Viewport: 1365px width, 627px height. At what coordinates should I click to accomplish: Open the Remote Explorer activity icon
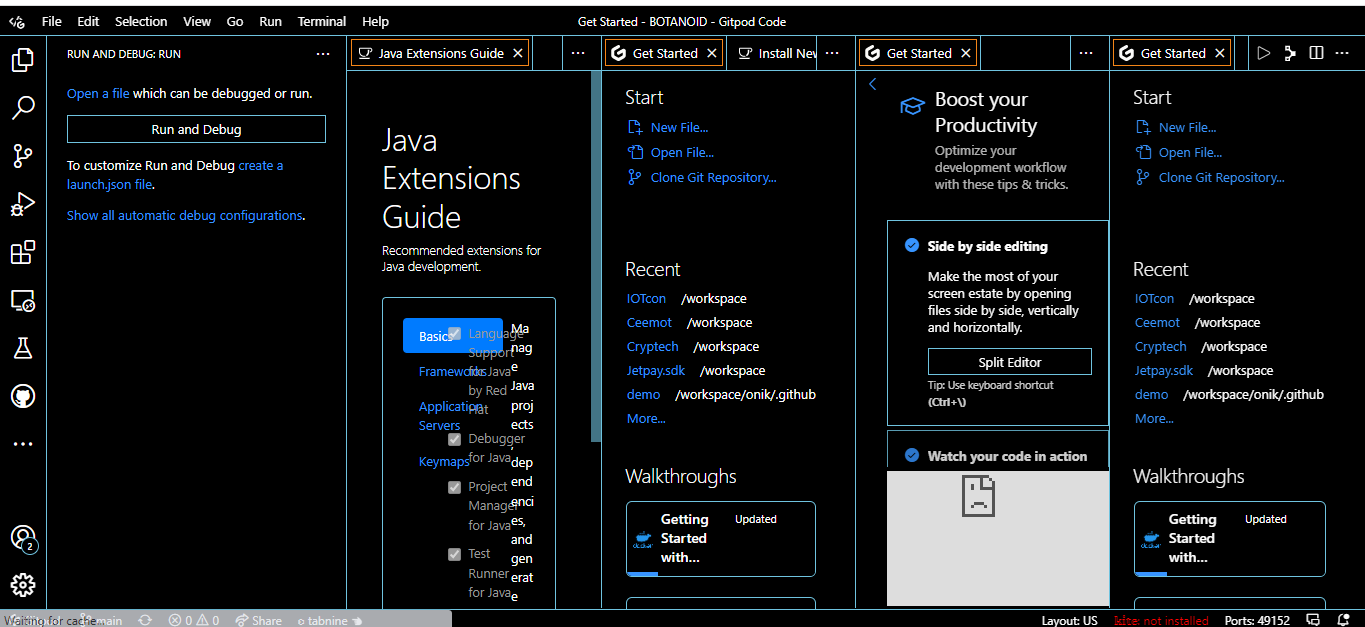22,300
